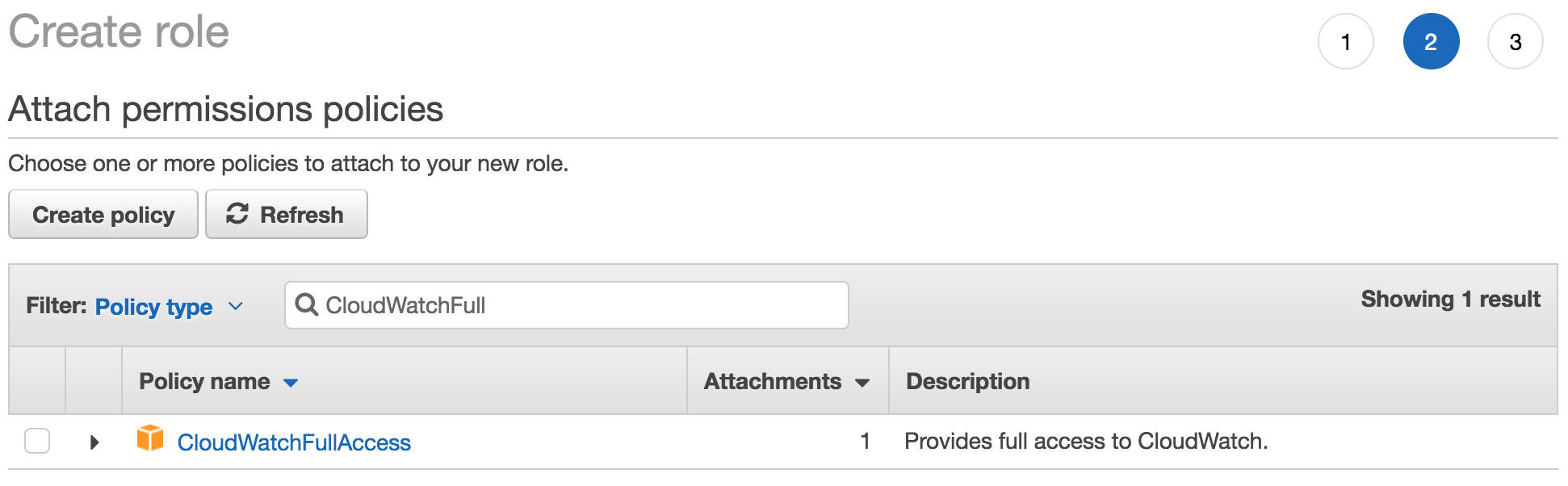Click the chevron beside Policy type

[x=236, y=307]
